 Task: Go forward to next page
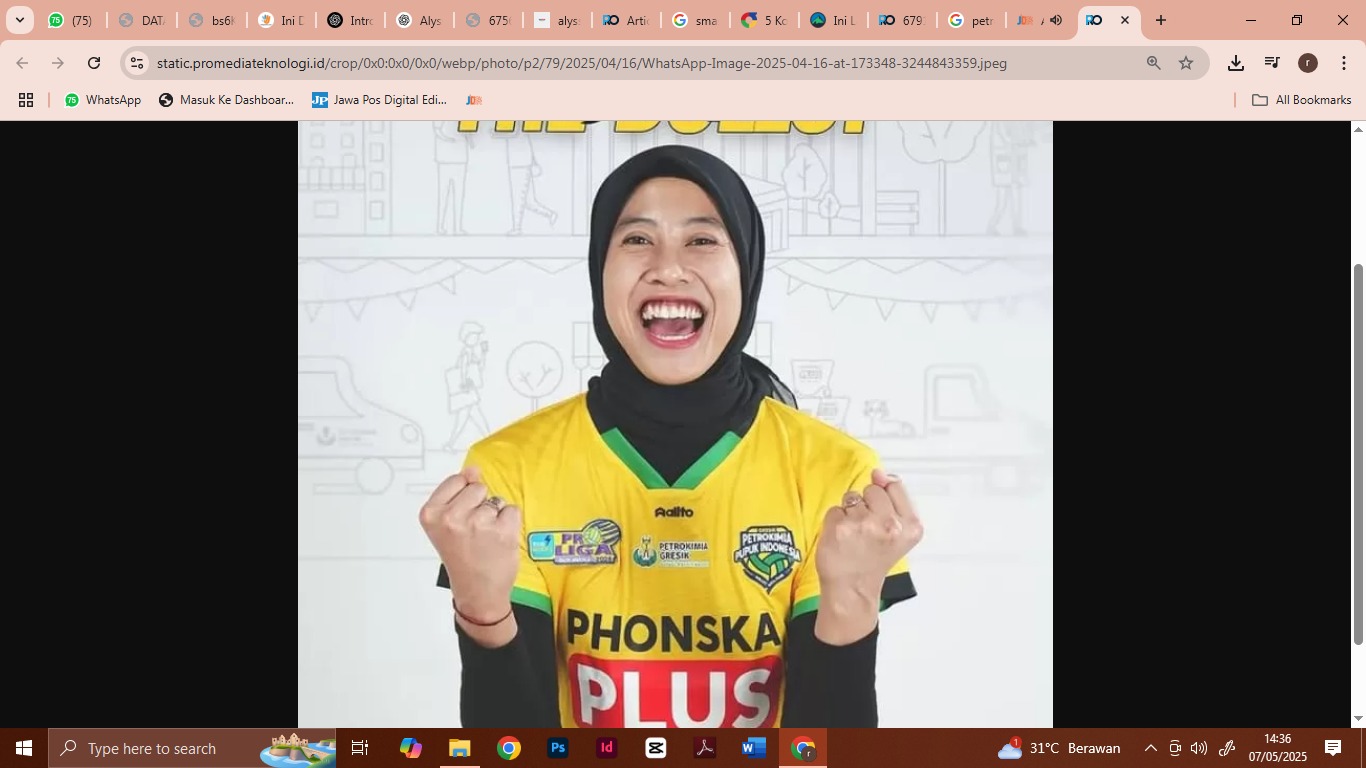(58, 63)
